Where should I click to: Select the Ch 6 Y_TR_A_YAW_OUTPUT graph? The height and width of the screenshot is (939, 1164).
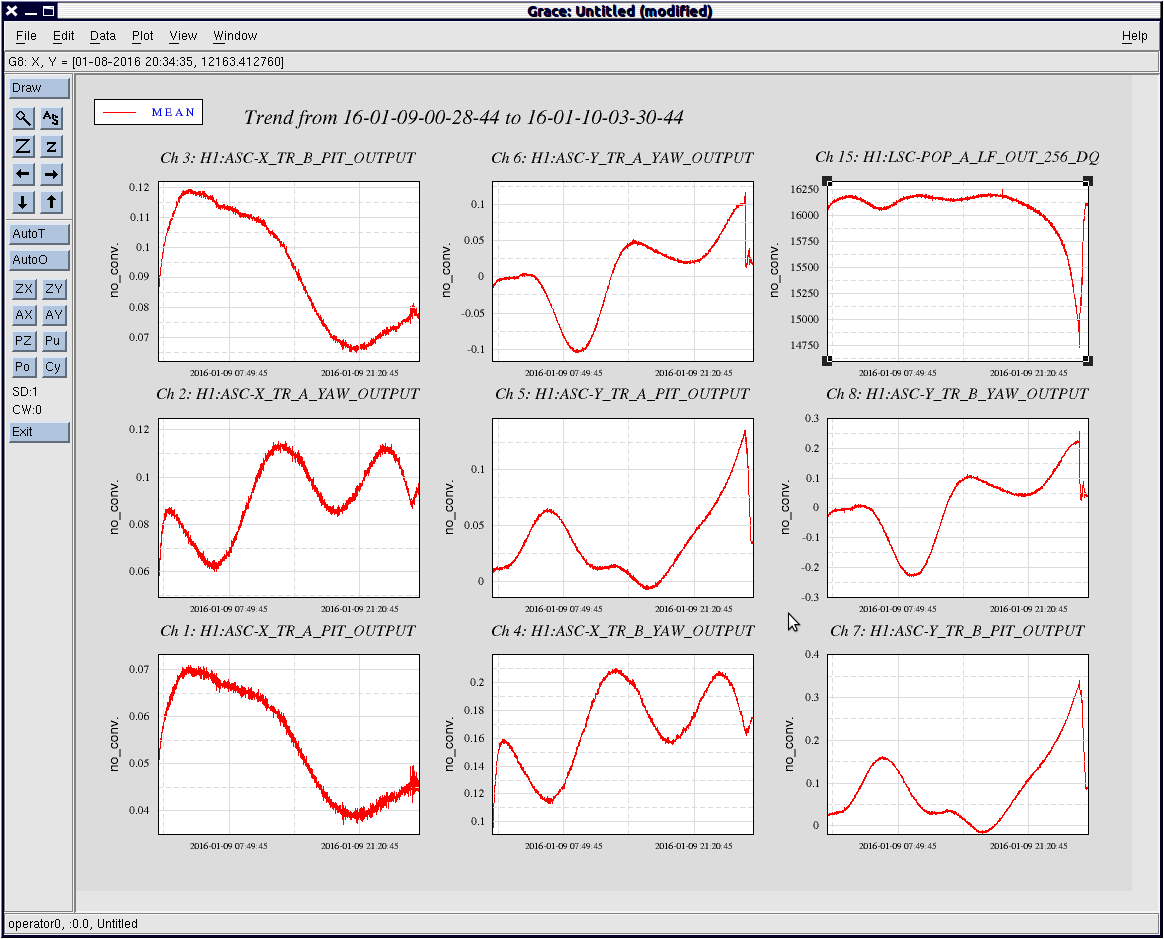(623, 272)
